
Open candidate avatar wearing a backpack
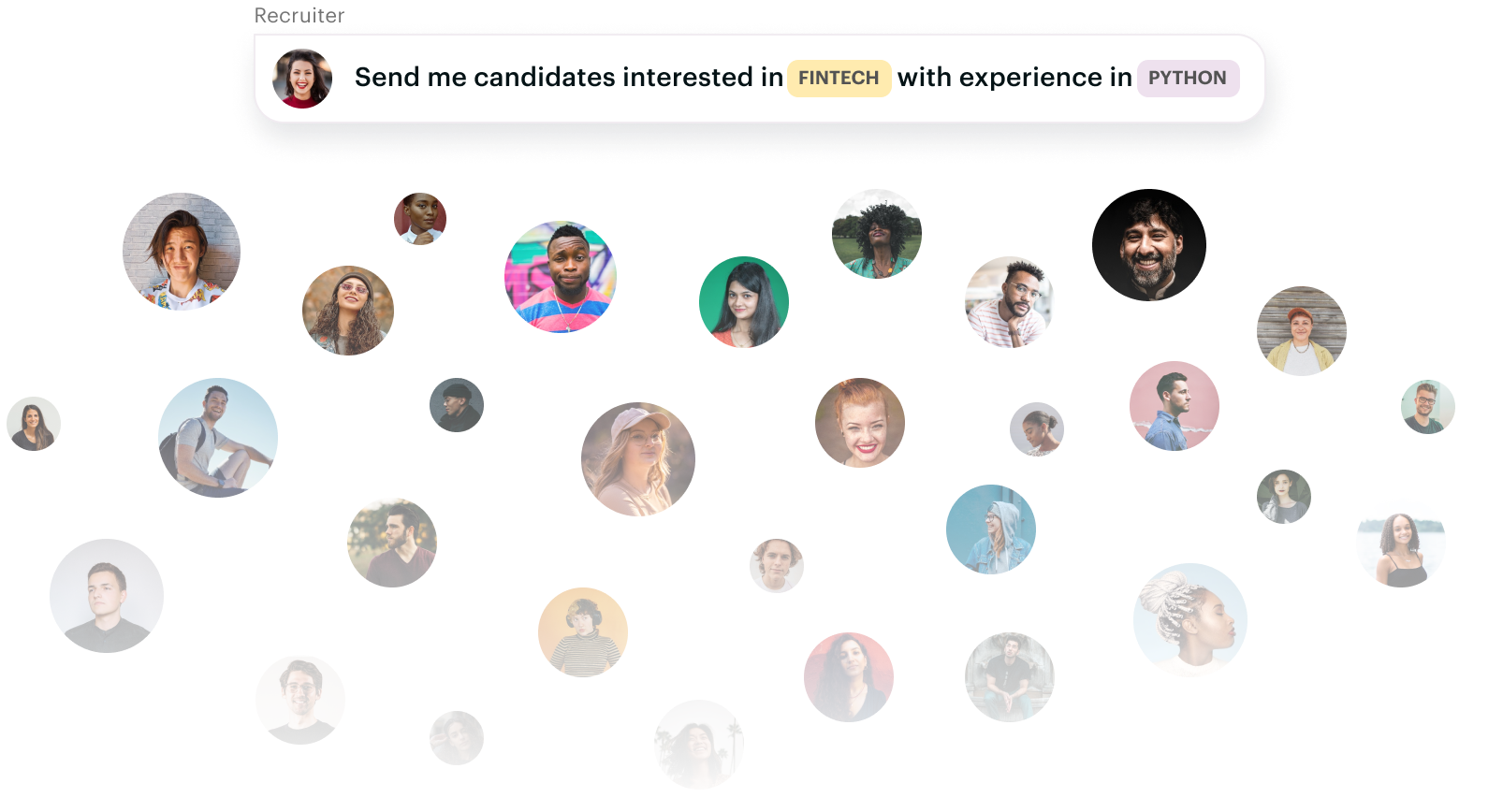218,438
